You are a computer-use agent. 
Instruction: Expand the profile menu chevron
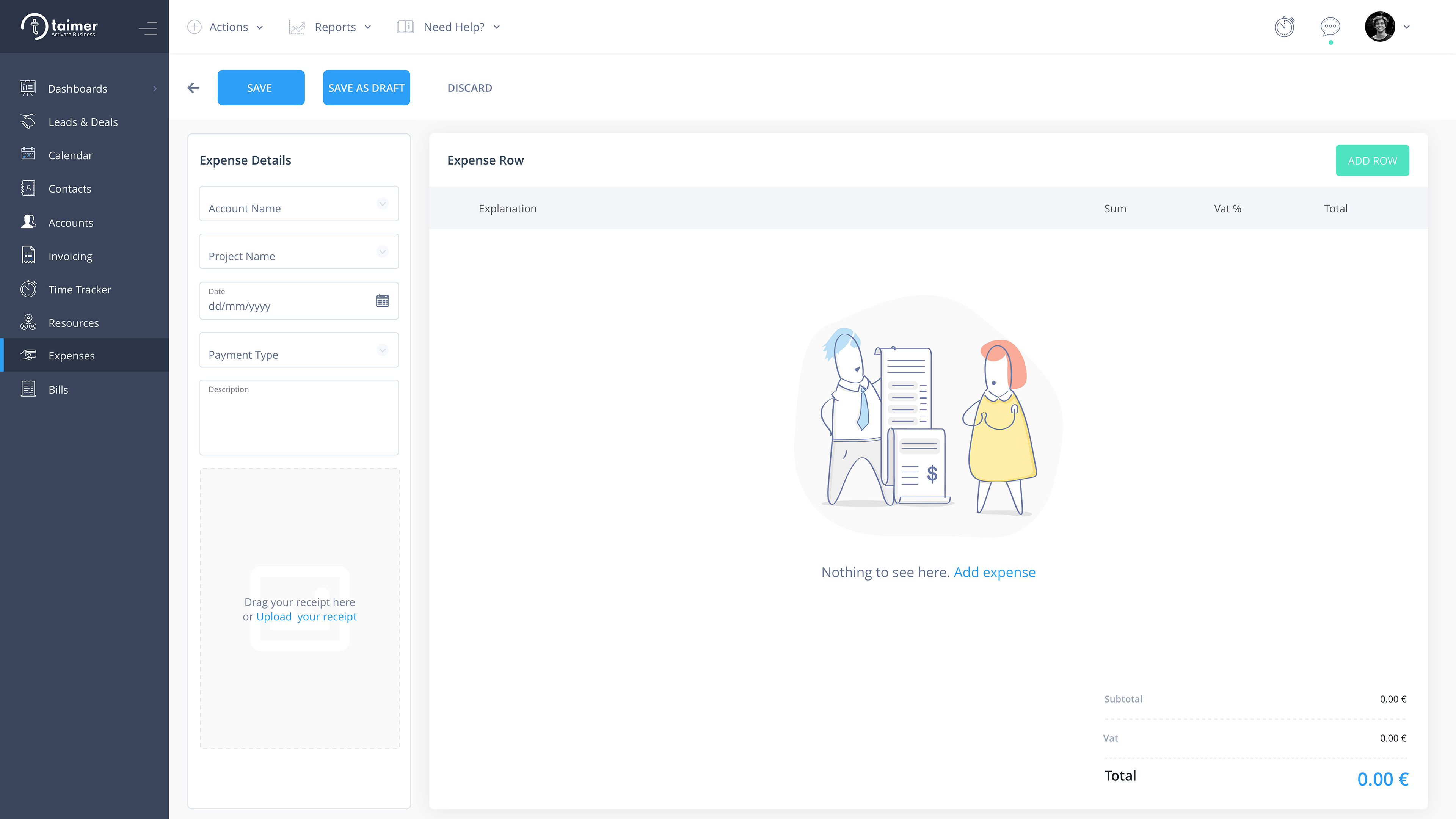pos(1407,27)
